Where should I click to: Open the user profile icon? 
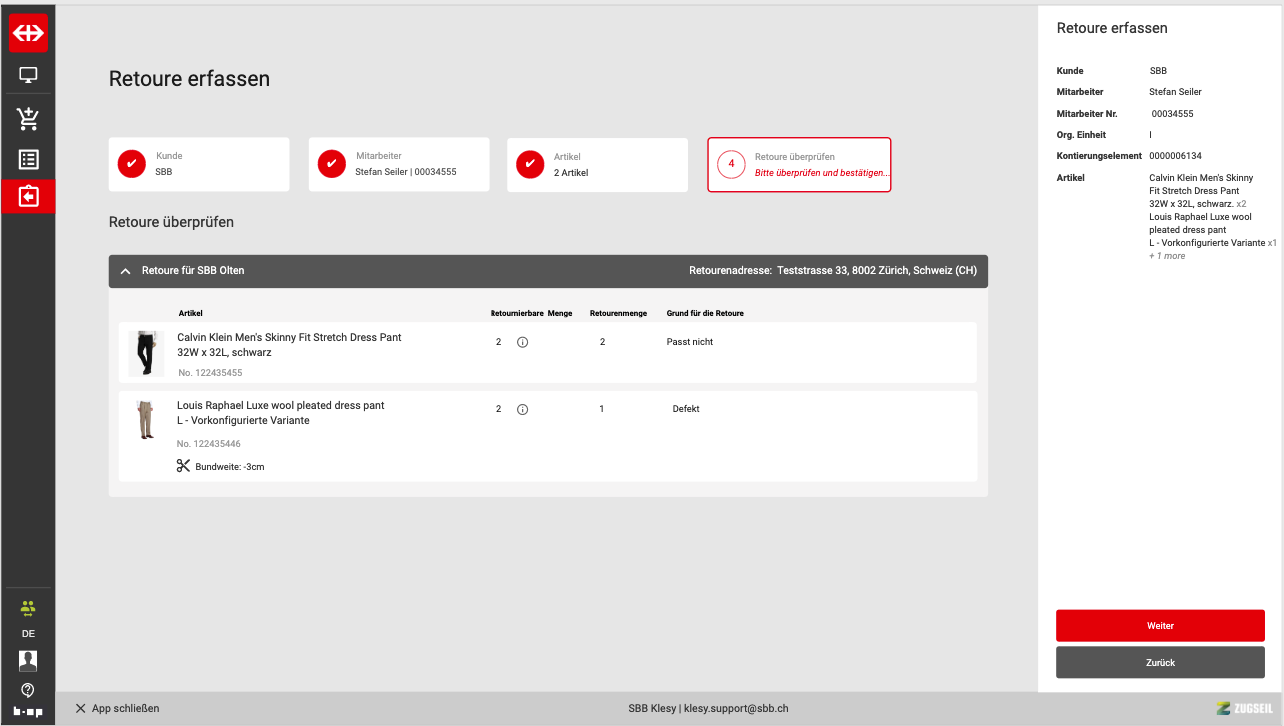28,660
